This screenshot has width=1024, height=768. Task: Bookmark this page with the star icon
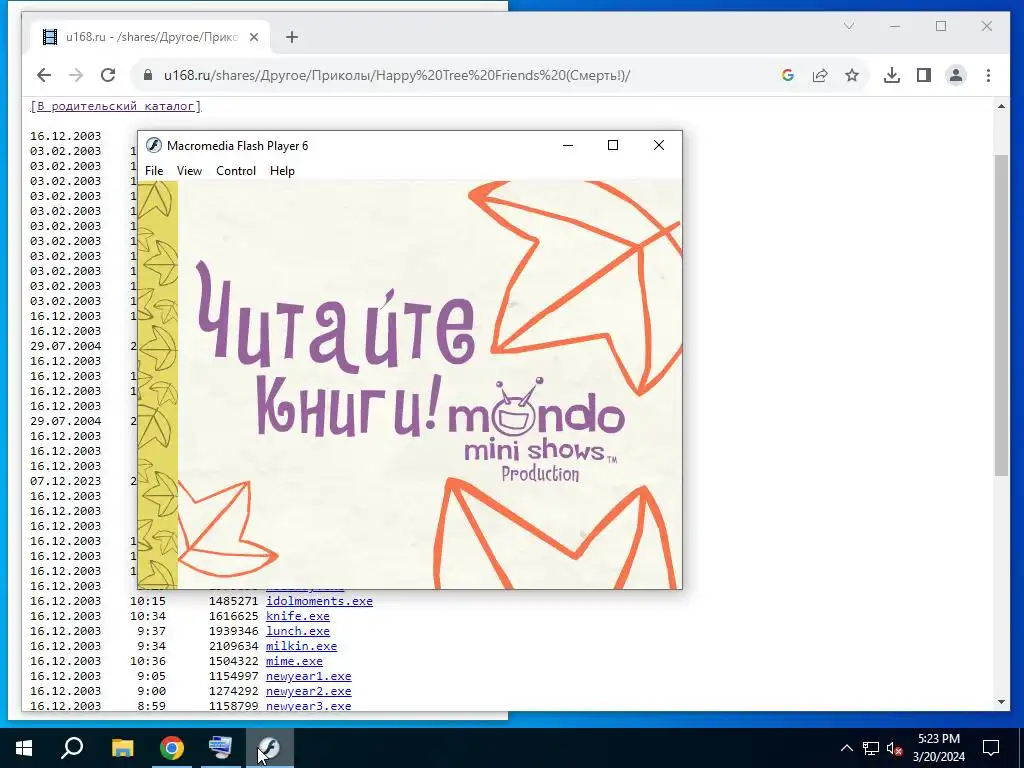852,75
